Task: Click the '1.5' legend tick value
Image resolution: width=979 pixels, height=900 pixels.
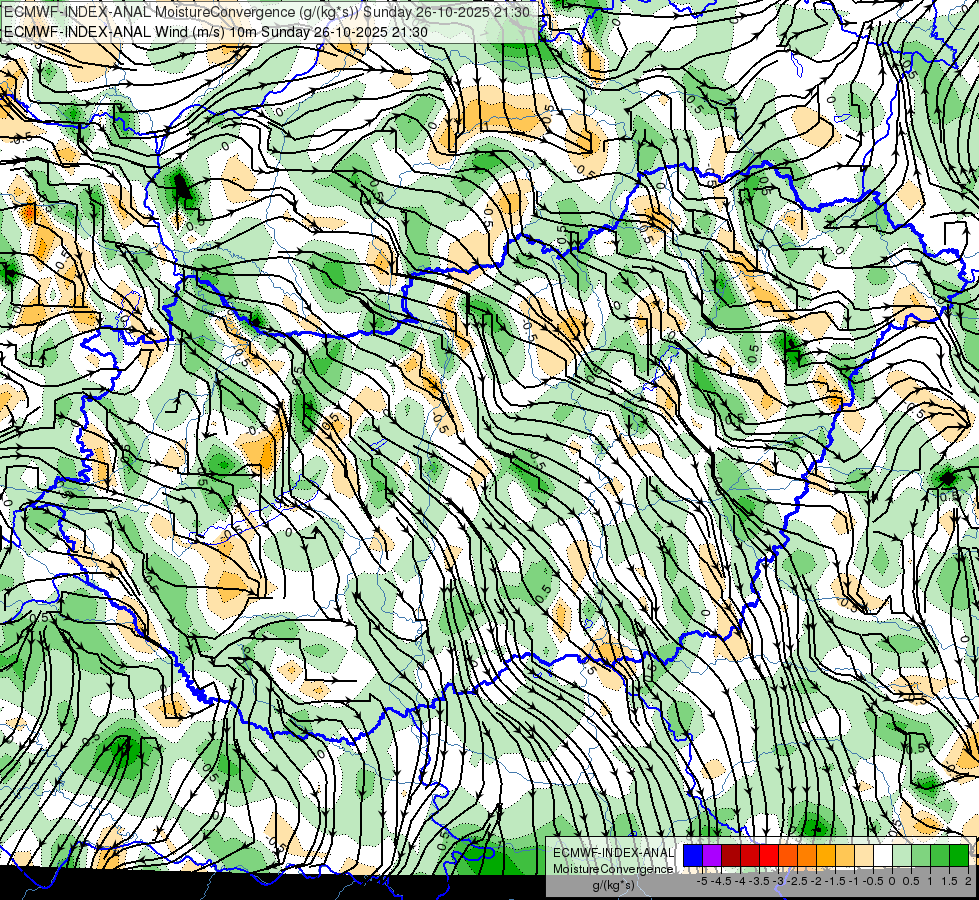Action: [x=949, y=881]
